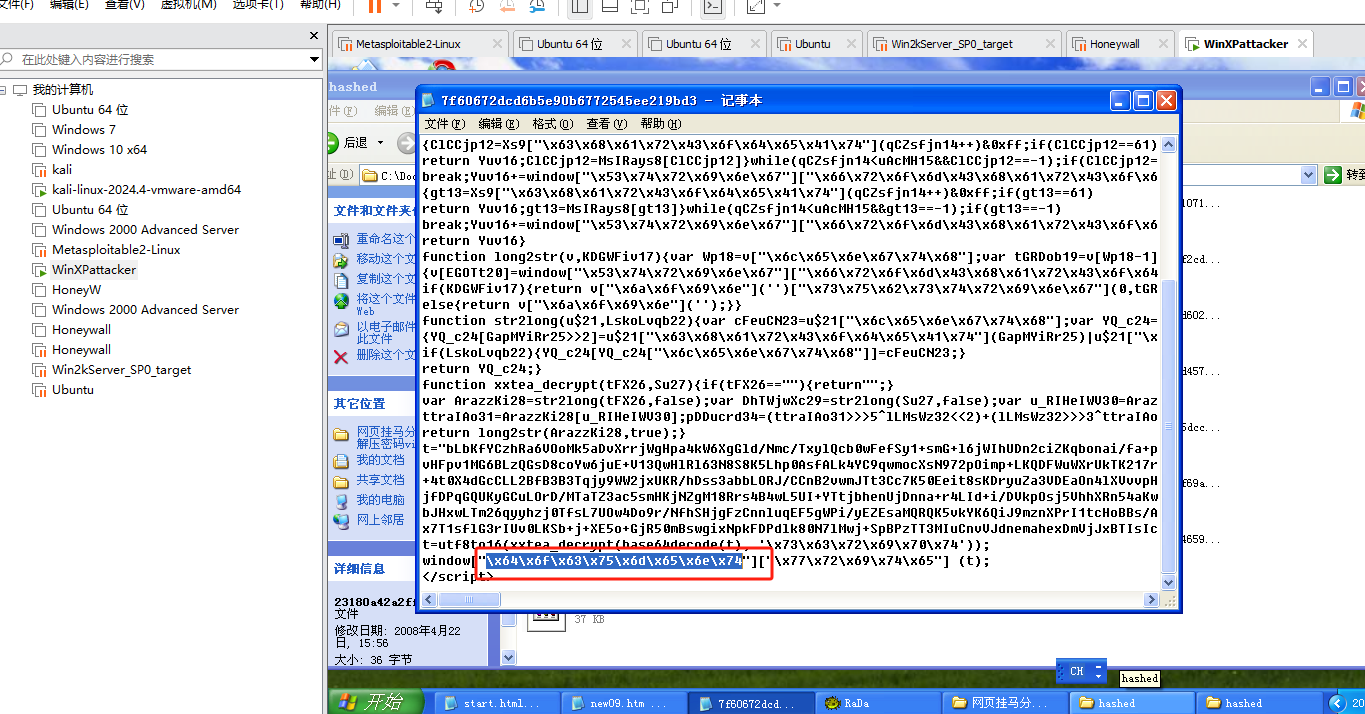
Task: Toggle the thumbnail bar view icon
Action: (x=609, y=6)
